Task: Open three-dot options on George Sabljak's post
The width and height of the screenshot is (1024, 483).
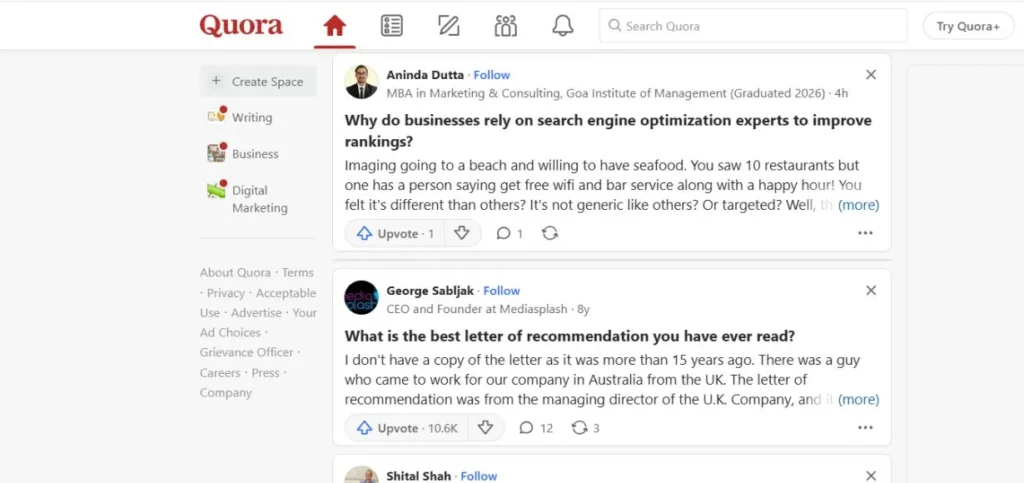Action: click(865, 428)
